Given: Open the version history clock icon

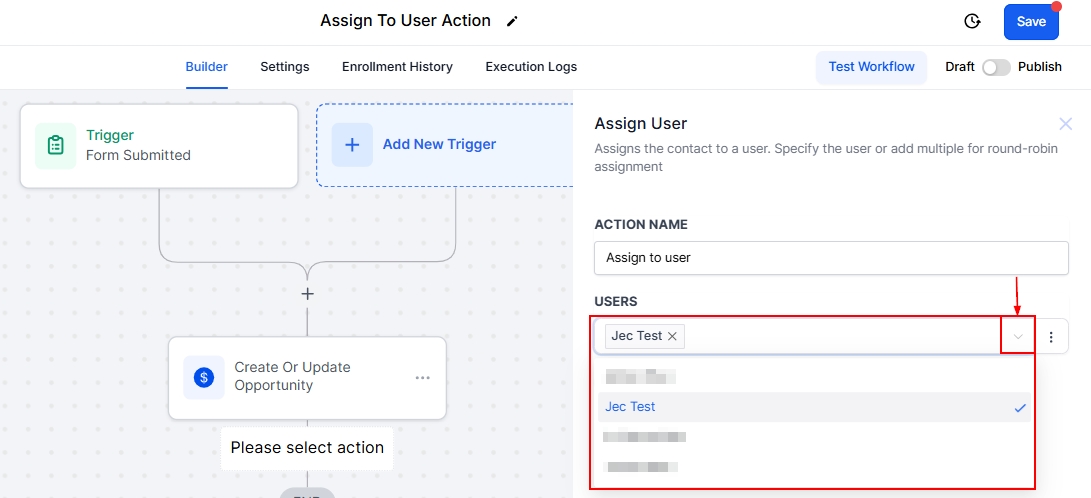Looking at the screenshot, I should (971, 21).
